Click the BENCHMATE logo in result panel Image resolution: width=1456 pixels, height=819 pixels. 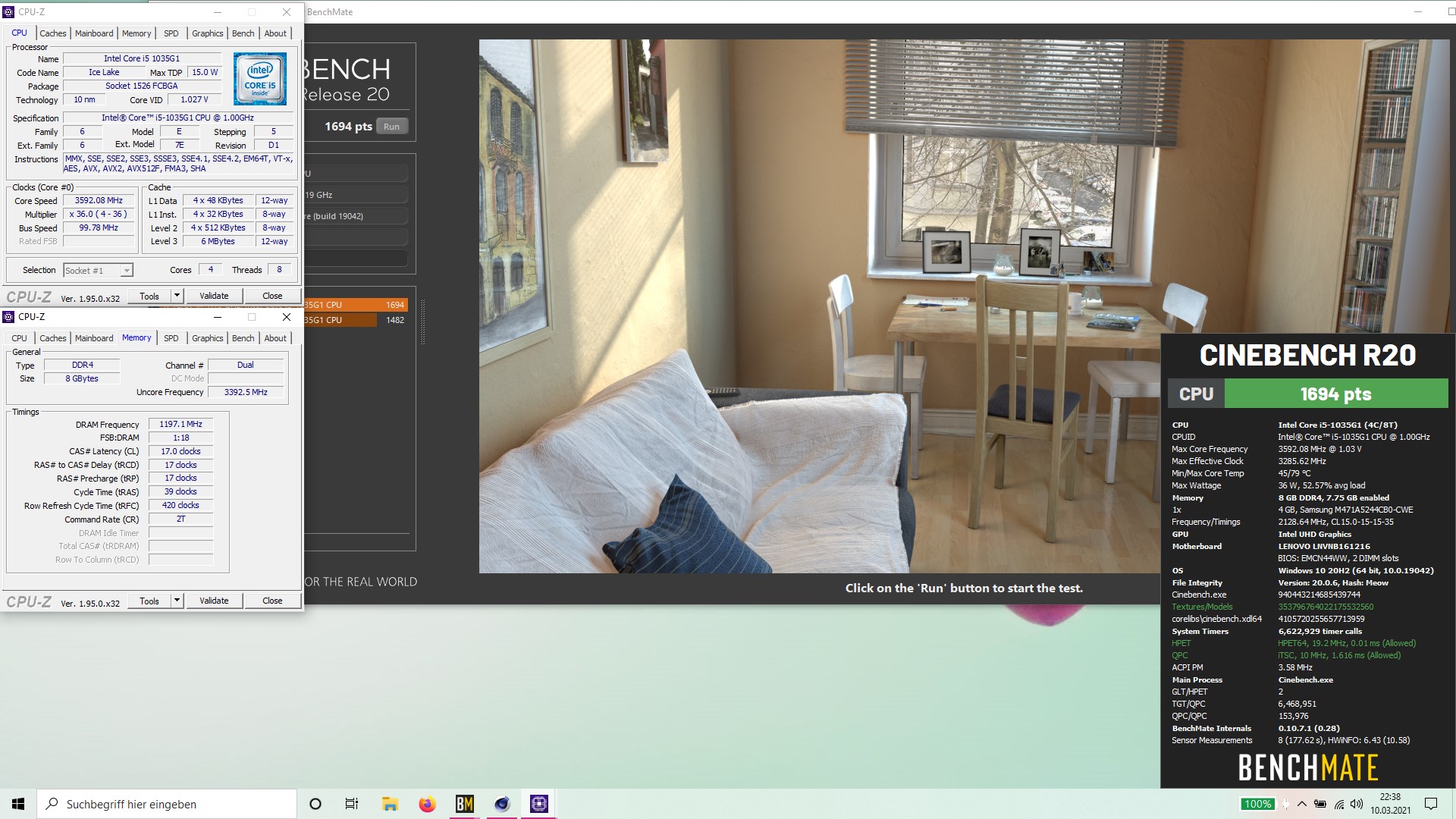tap(1307, 767)
